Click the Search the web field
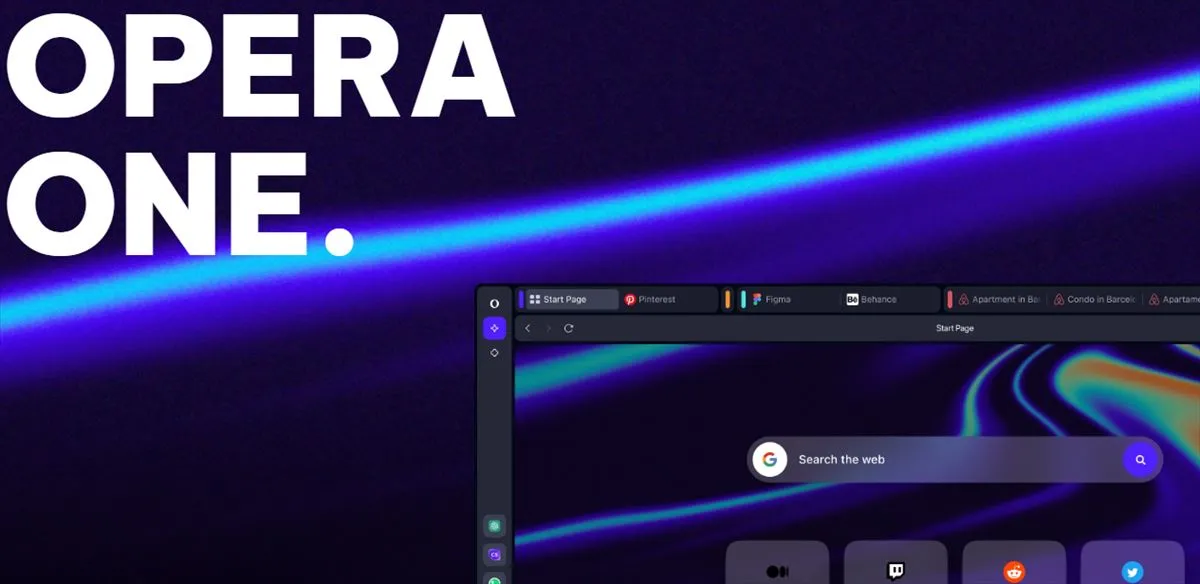This screenshot has height=584, width=1200. 955,460
